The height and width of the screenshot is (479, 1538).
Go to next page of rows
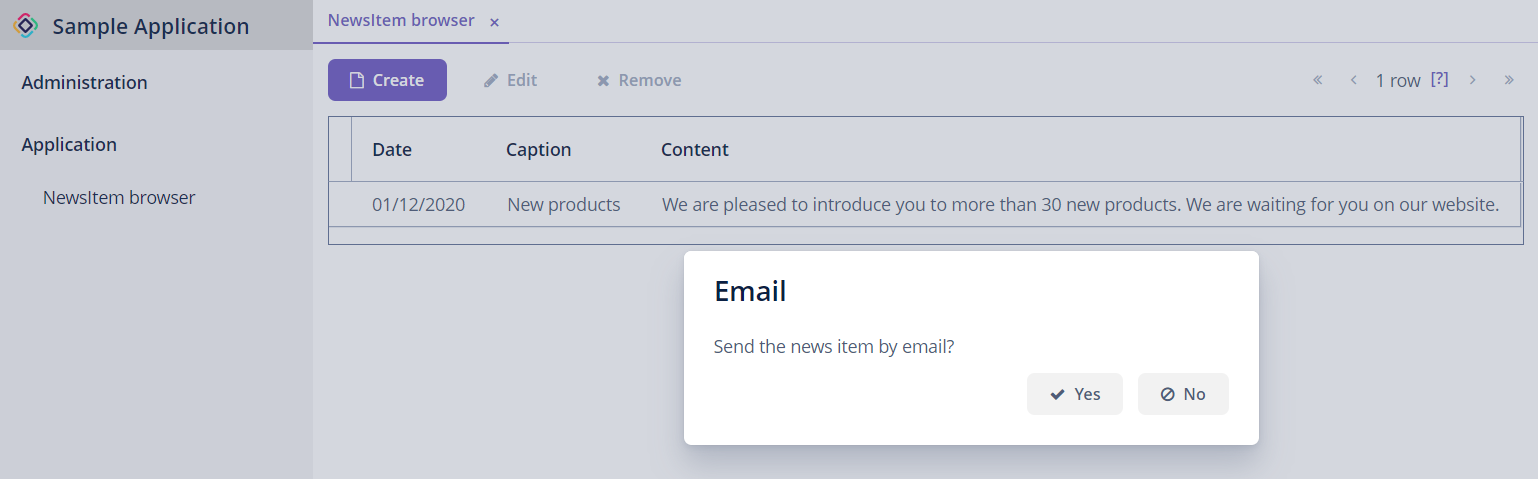1473,80
